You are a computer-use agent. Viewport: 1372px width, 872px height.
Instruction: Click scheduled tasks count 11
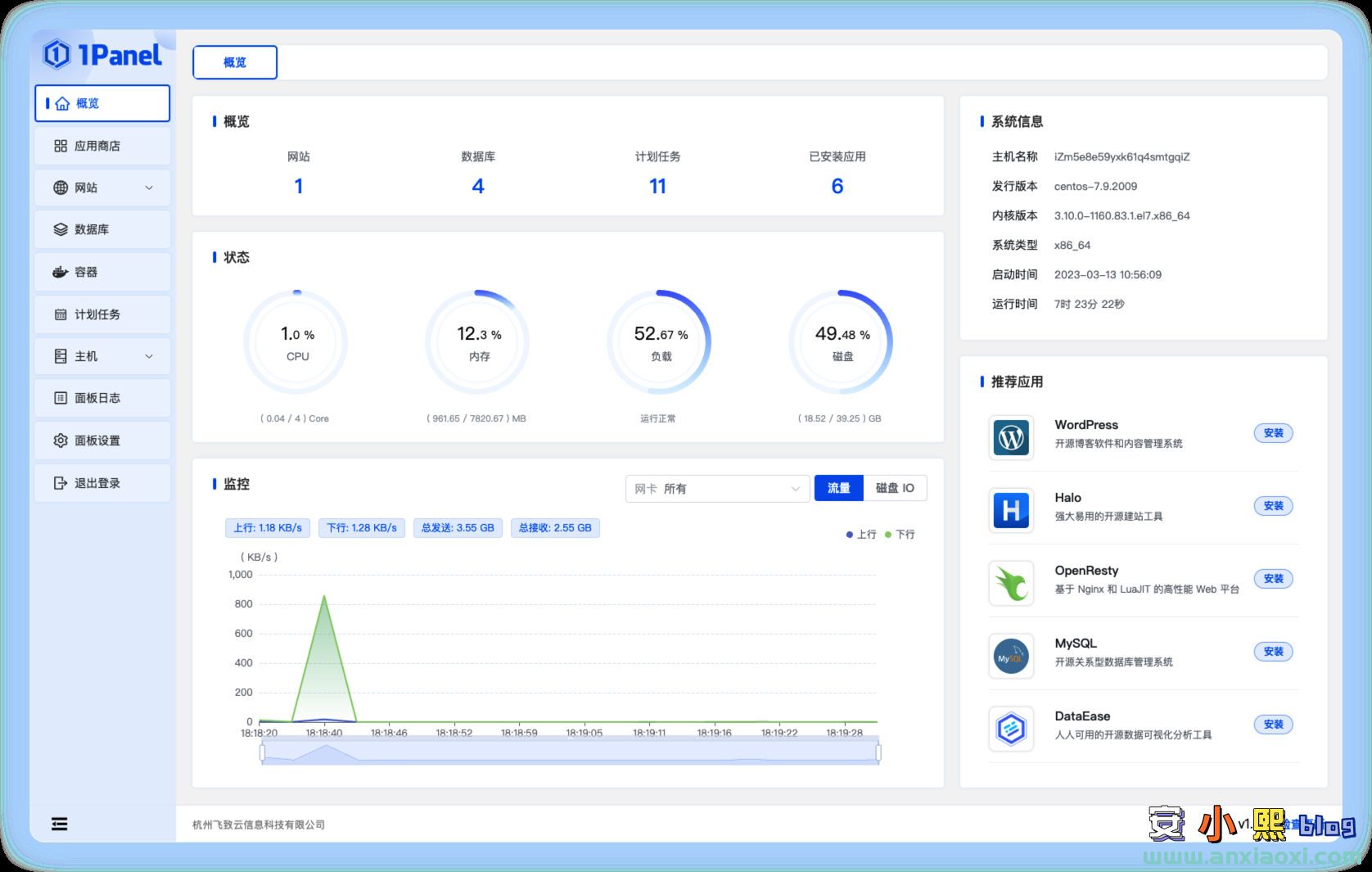[657, 187]
